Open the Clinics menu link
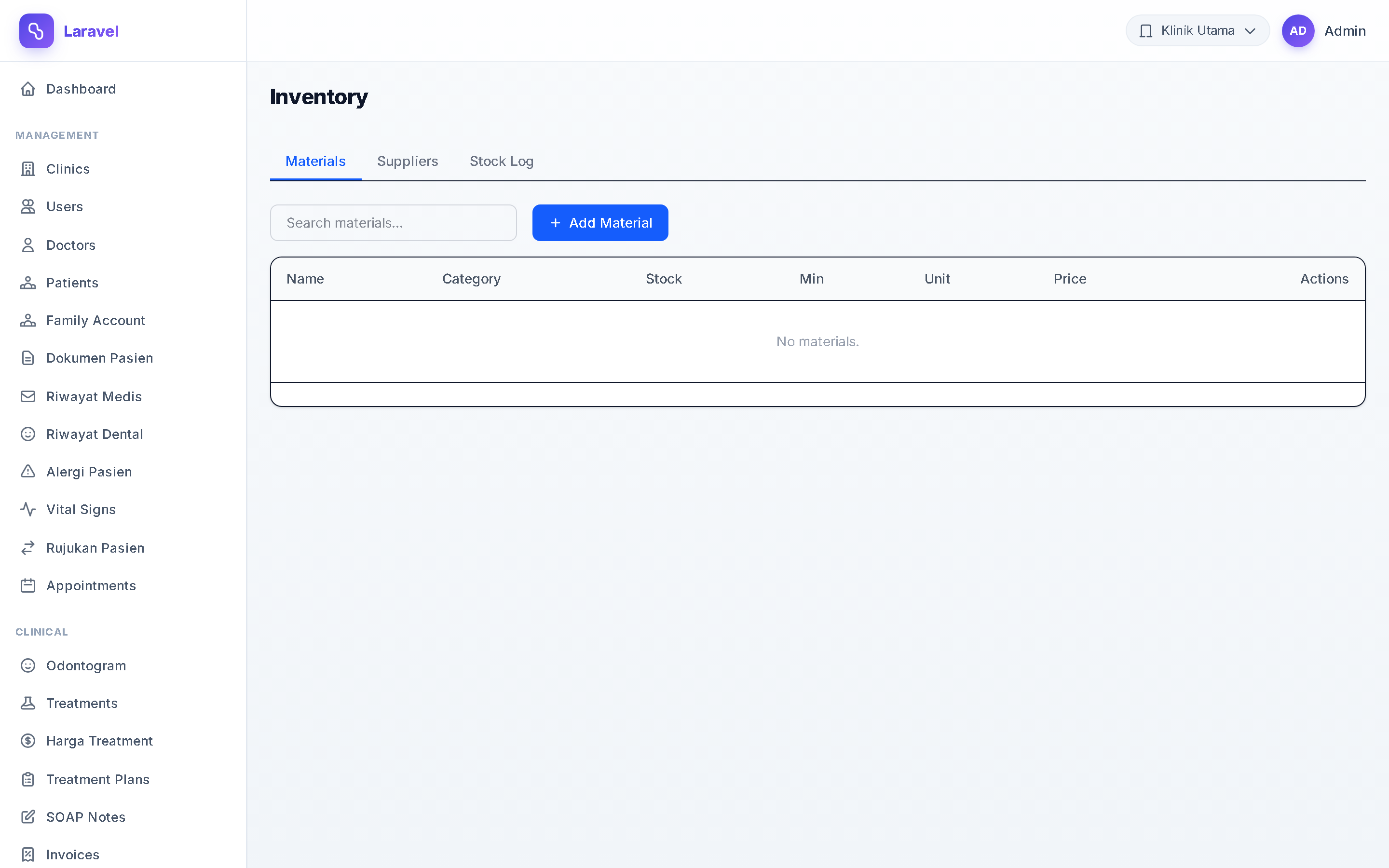1389x868 pixels. pos(68,169)
